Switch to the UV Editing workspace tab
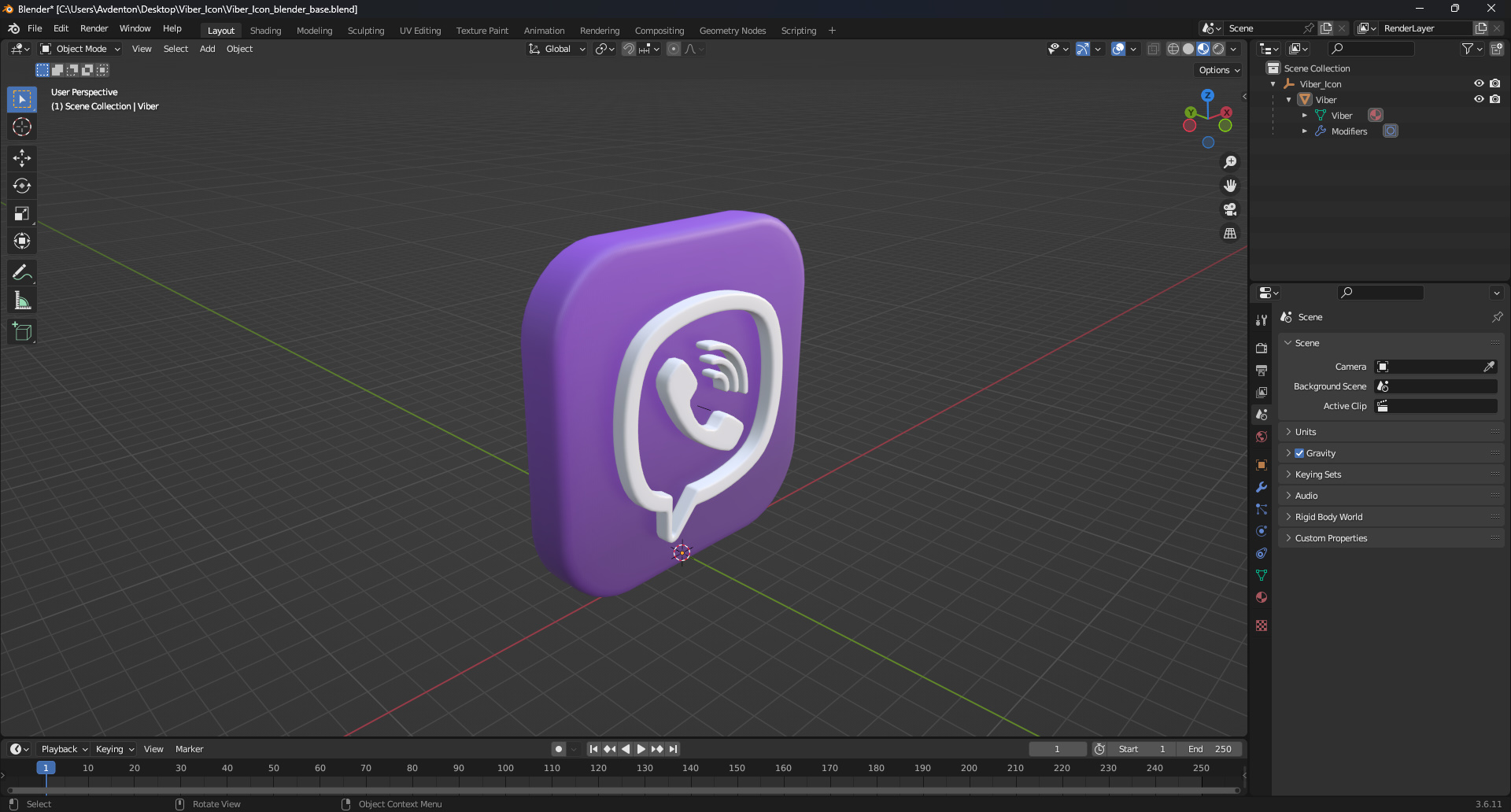The width and height of the screenshot is (1511, 812). point(420,31)
